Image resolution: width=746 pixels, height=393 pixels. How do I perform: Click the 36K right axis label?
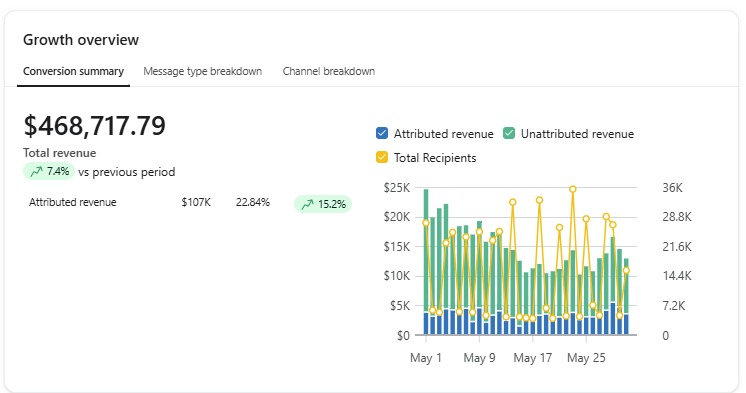click(x=672, y=188)
